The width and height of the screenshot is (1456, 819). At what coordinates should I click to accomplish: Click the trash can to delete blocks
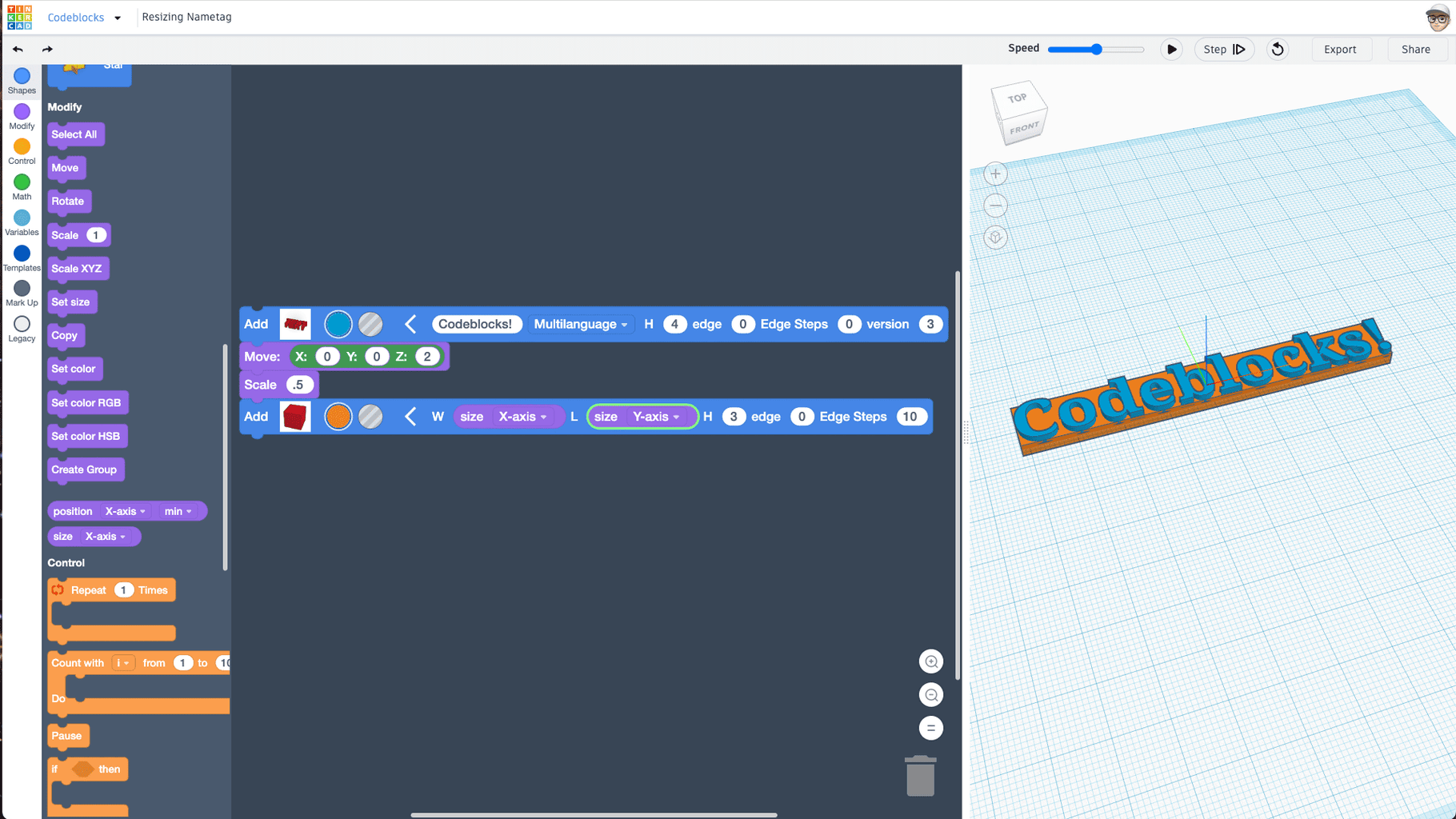pyautogui.click(x=920, y=775)
